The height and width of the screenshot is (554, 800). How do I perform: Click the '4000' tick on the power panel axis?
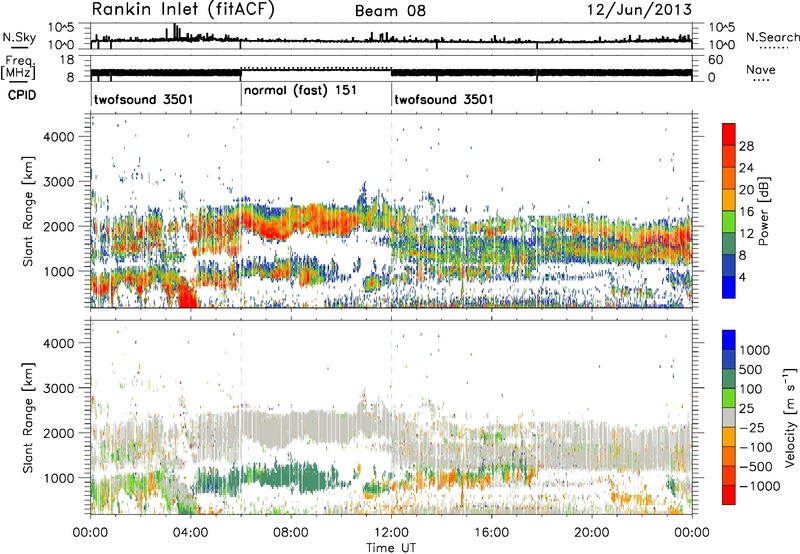point(59,137)
